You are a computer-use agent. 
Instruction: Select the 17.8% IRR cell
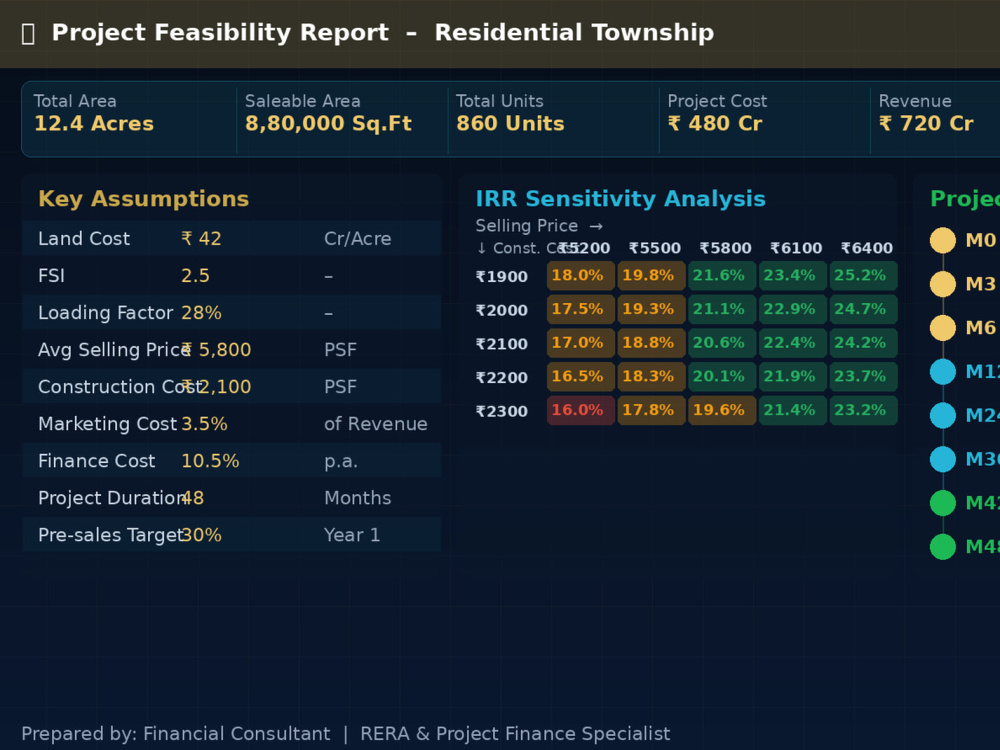pos(652,411)
